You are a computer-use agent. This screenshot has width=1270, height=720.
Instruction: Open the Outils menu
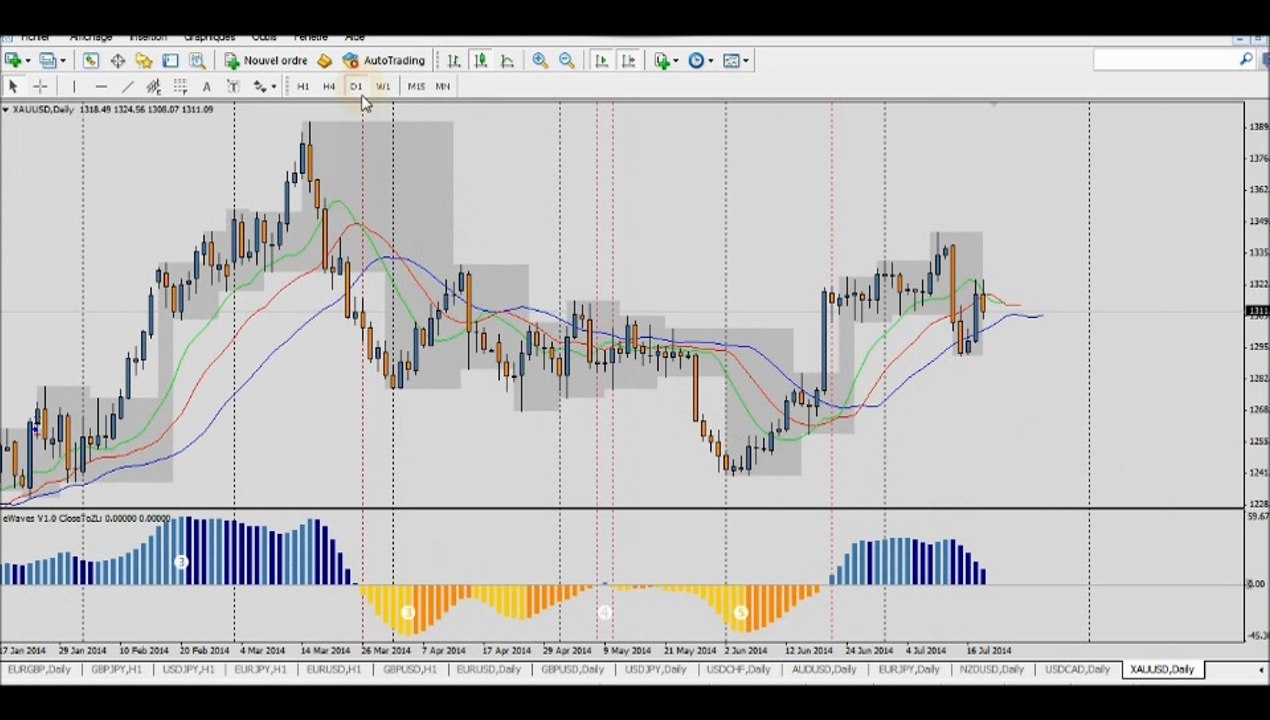[264, 38]
